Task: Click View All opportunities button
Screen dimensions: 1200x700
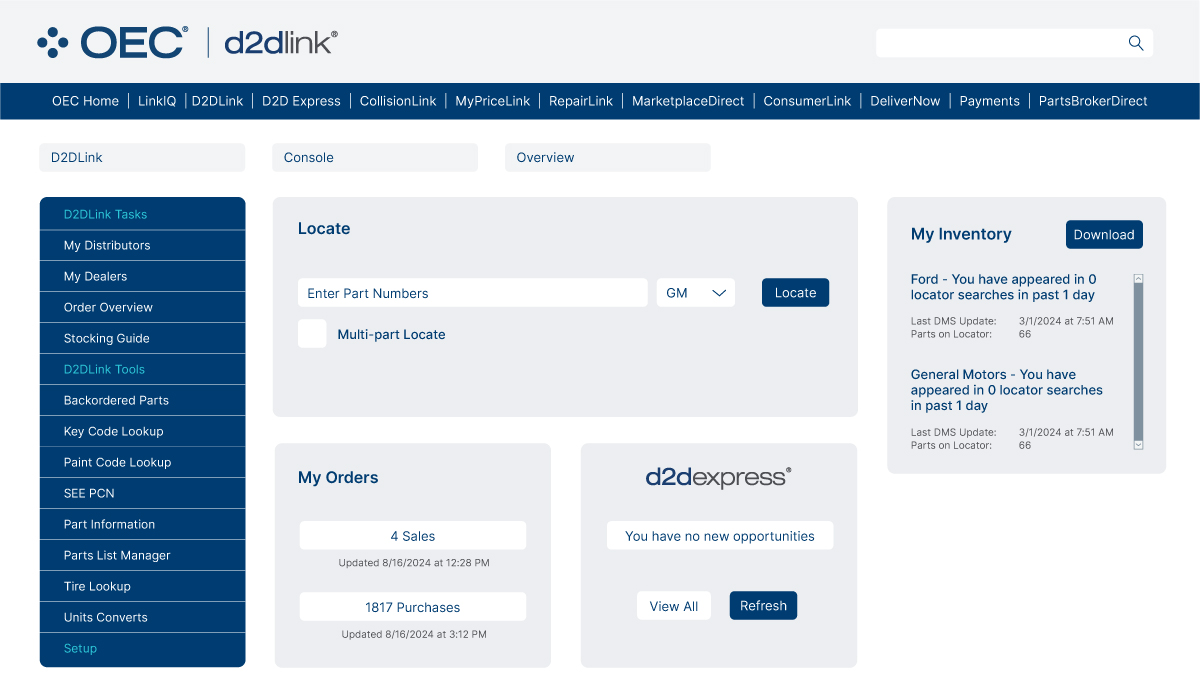Action: pyautogui.click(x=674, y=606)
